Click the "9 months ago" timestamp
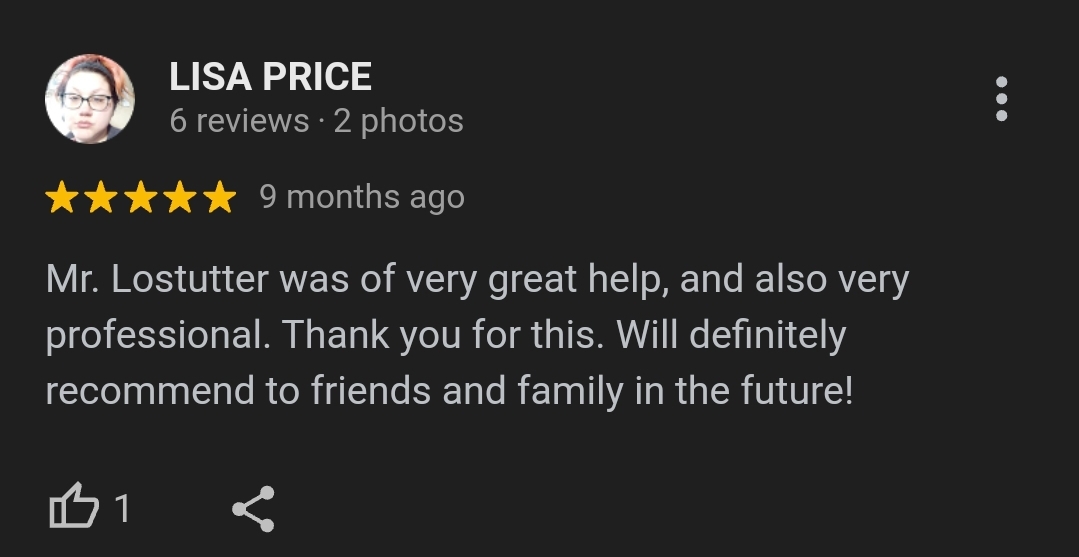Screen dimensions: 1079x557 (x=362, y=197)
